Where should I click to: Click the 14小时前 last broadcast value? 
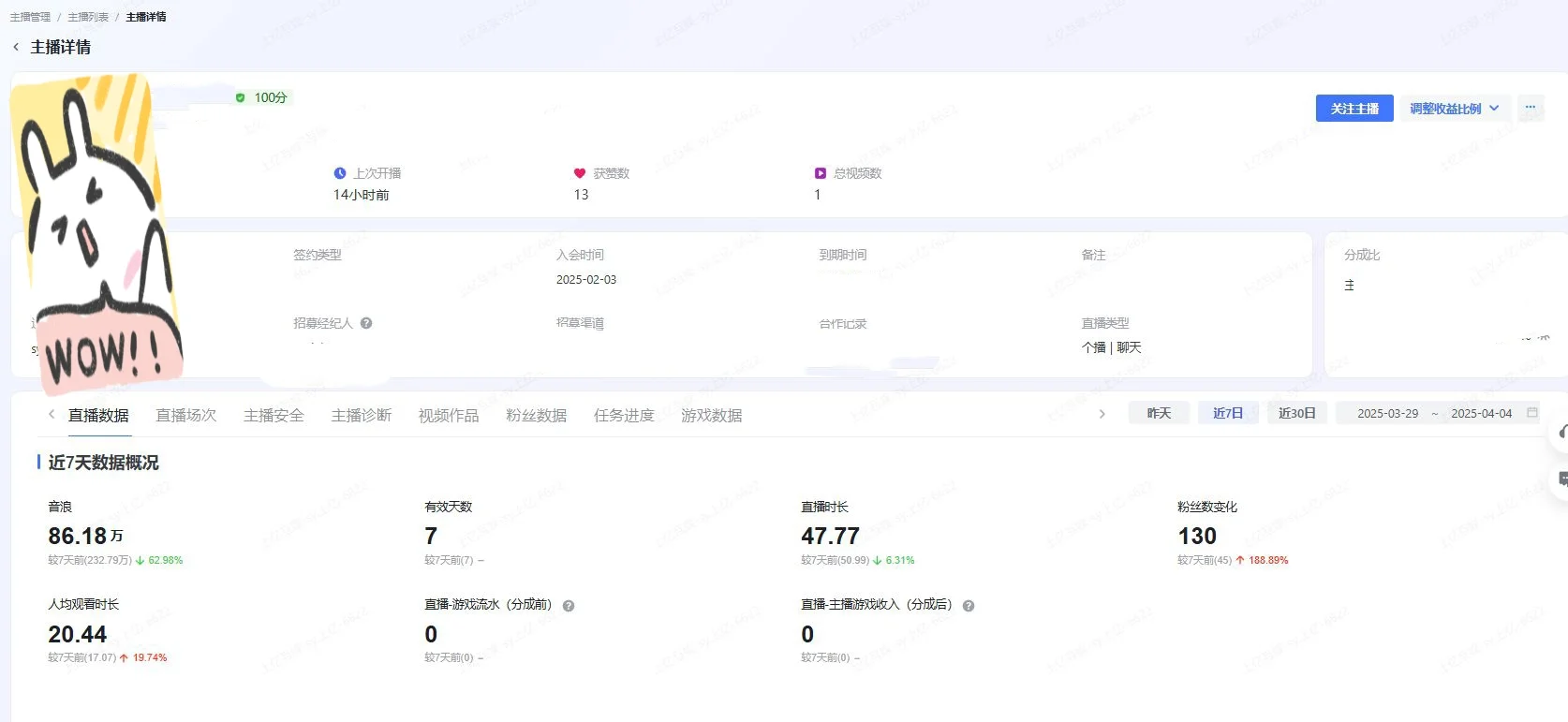[x=361, y=195]
